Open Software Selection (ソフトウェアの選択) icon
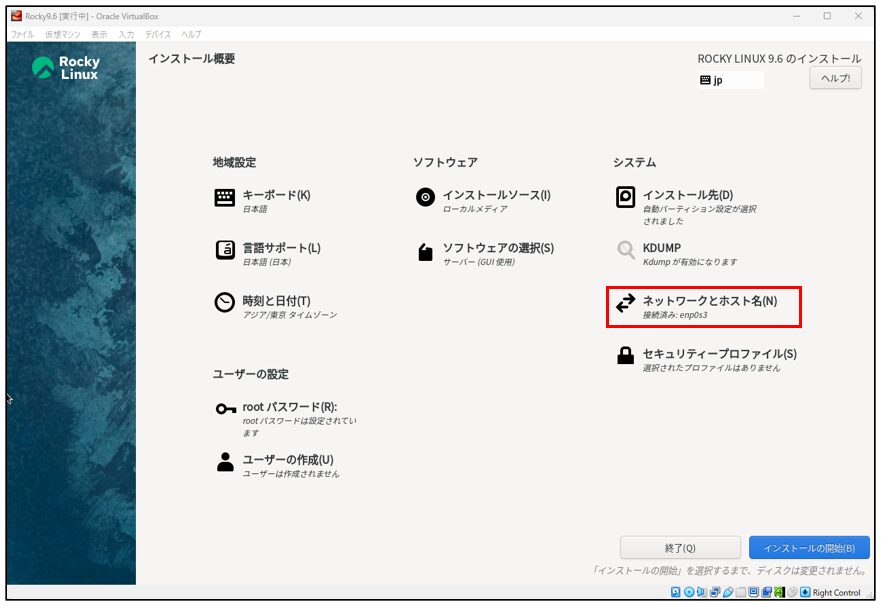Image resolution: width=881 pixels, height=604 pixels. (425, 251)
